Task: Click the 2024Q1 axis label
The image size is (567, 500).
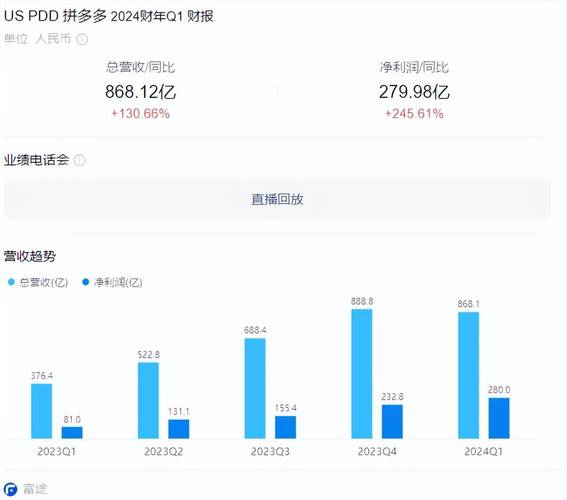Action: (x=483, y=452)
